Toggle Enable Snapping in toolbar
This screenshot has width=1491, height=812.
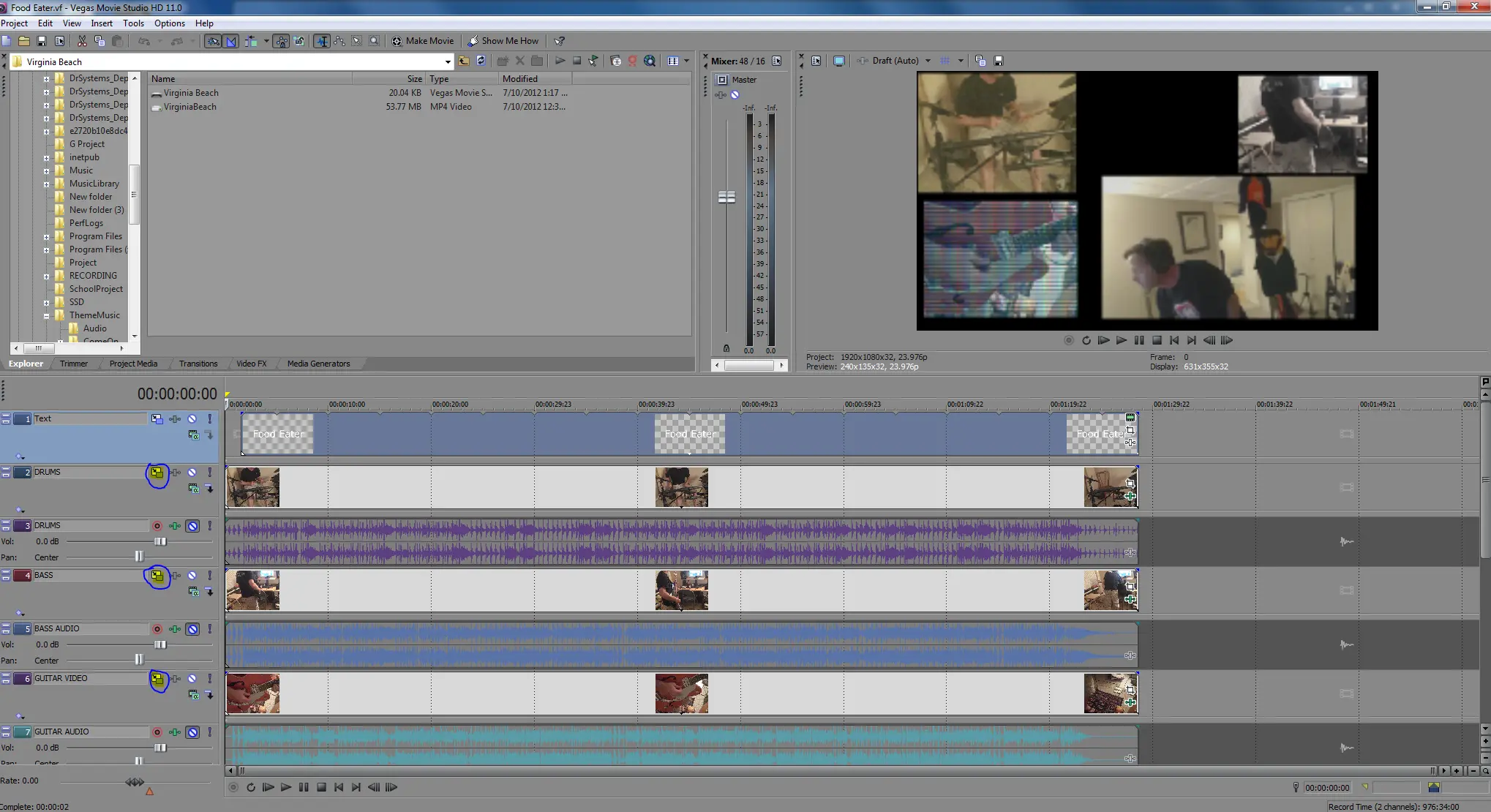pyautogui.click(x=213, y=41)
